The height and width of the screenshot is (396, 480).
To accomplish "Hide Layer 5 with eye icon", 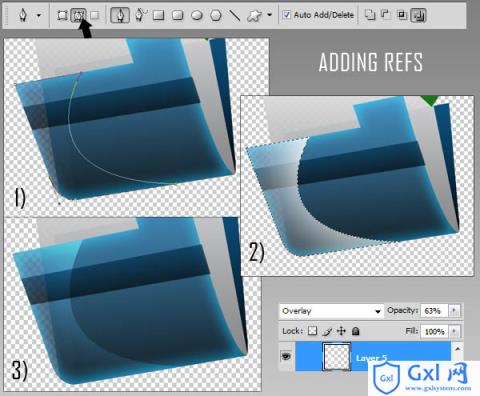I will pos(286,356).
